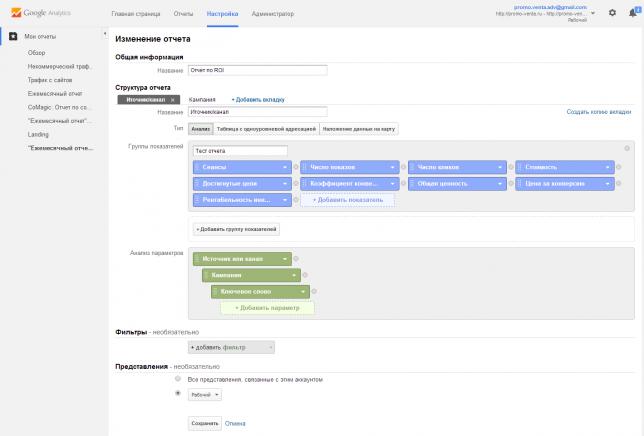
Task: Open the добавить фильтр dropdown
Action: point(231,346)
